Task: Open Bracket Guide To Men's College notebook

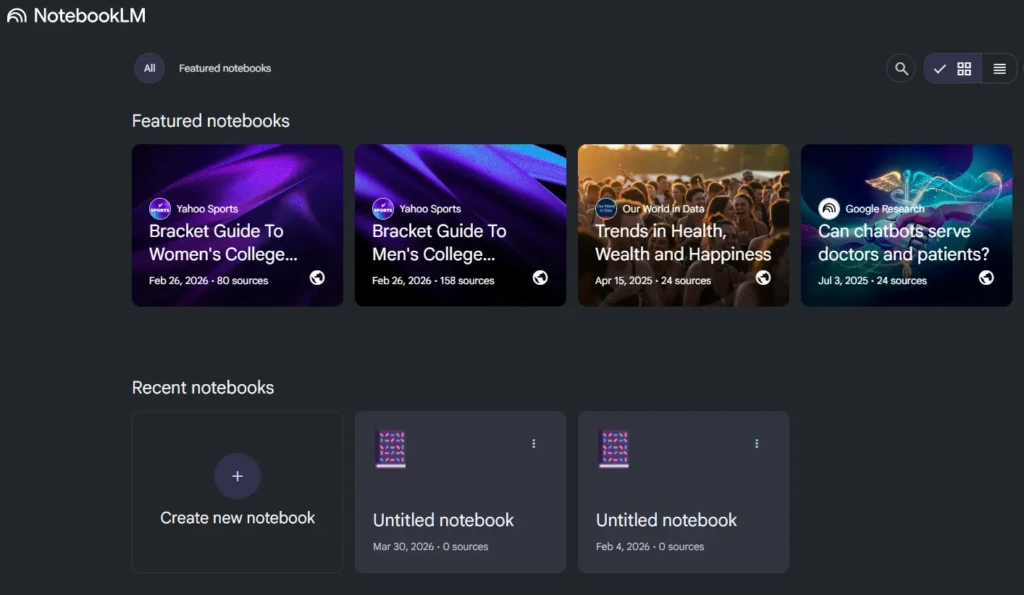Action: (460, 225)
